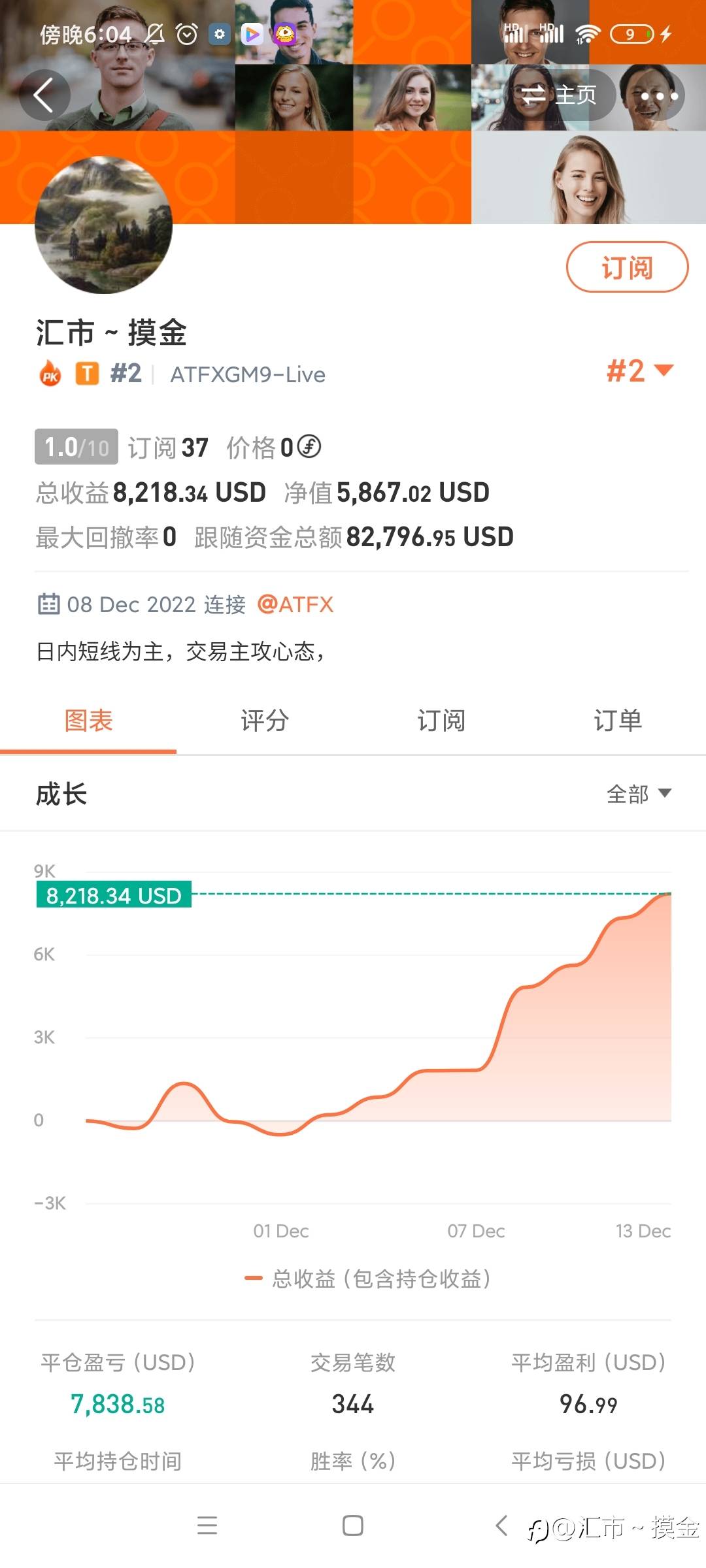Tap the calendar icon beside 08 Dec 2022
The height and width of the screenshot is (1568, 706).
point(48,604)
